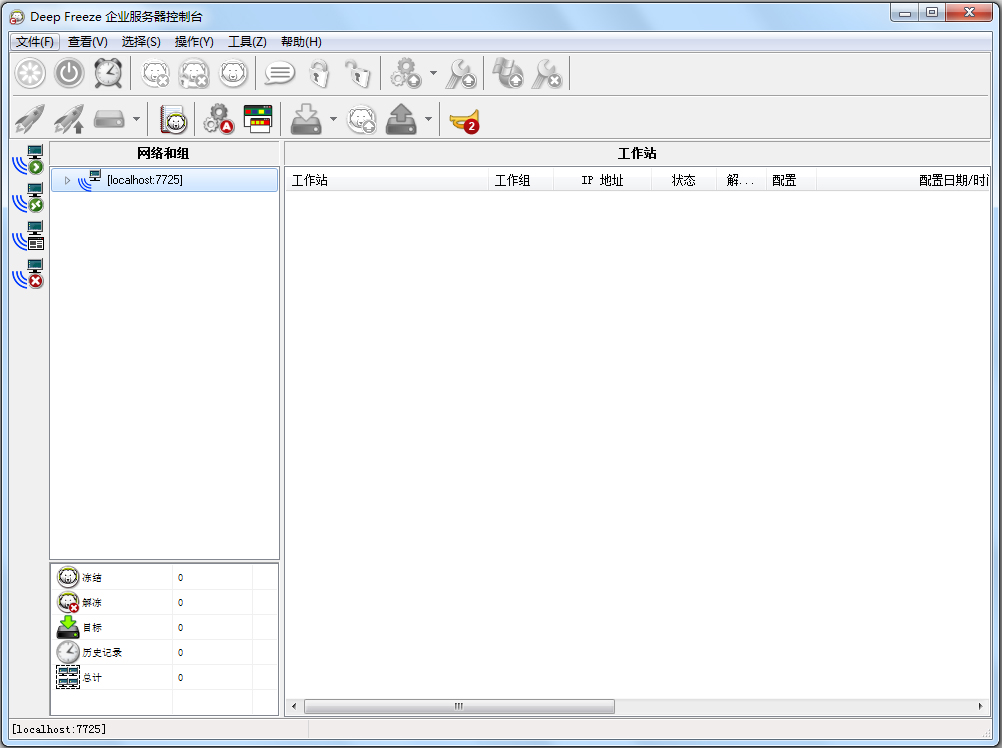The width and height of the screenshot is (1002, 748).
Task: Select the 冻结 count row
Action: point(164,577)
